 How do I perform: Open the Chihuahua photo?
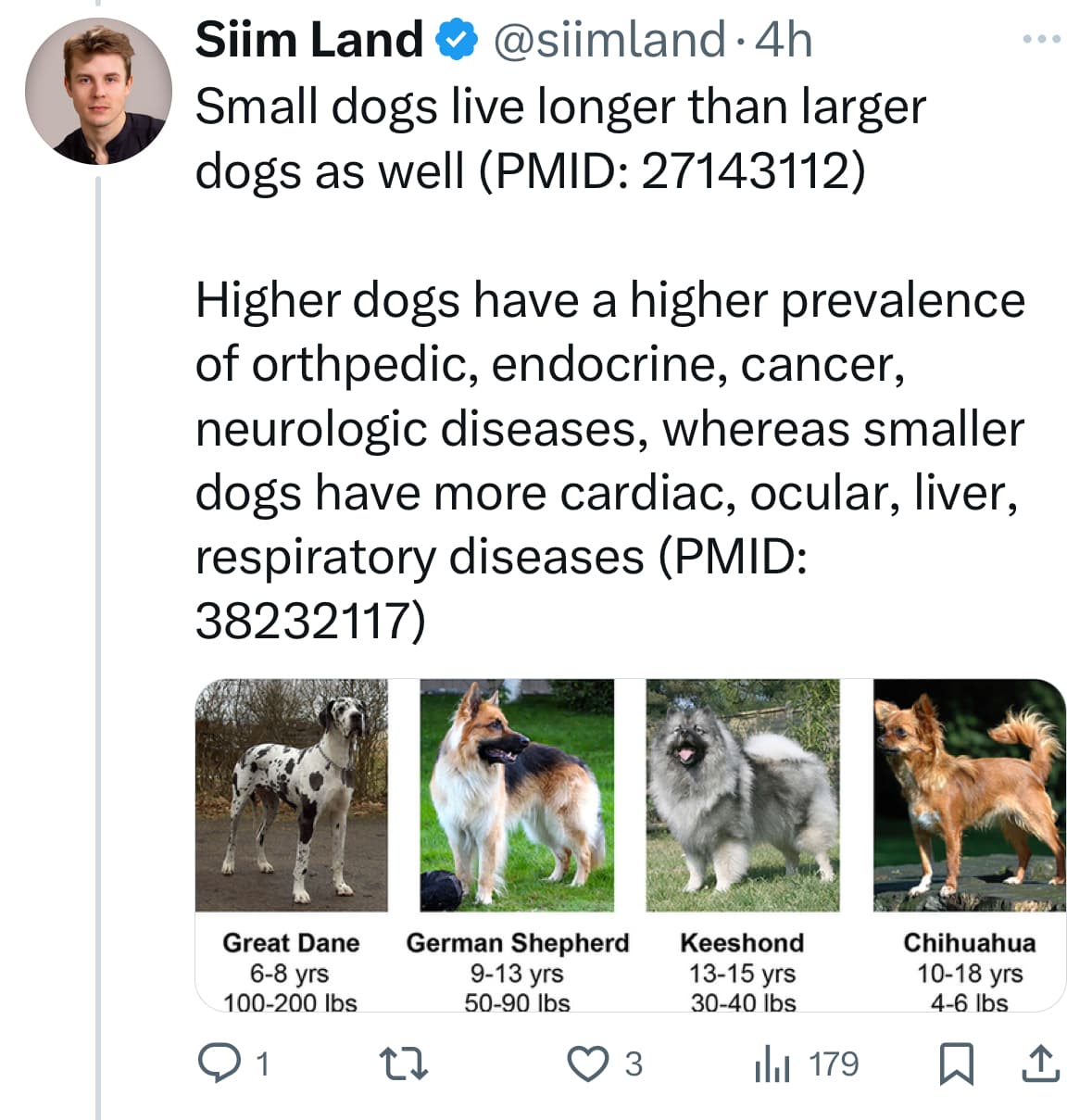click(x=970, y=795)
